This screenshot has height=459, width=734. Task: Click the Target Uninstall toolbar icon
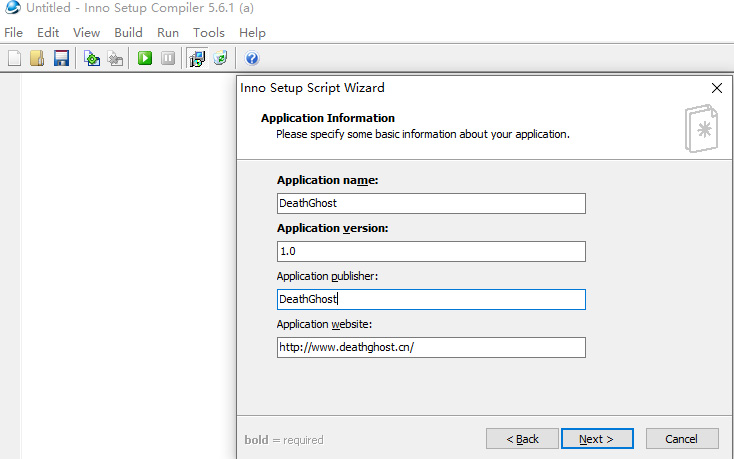(220, 58)
